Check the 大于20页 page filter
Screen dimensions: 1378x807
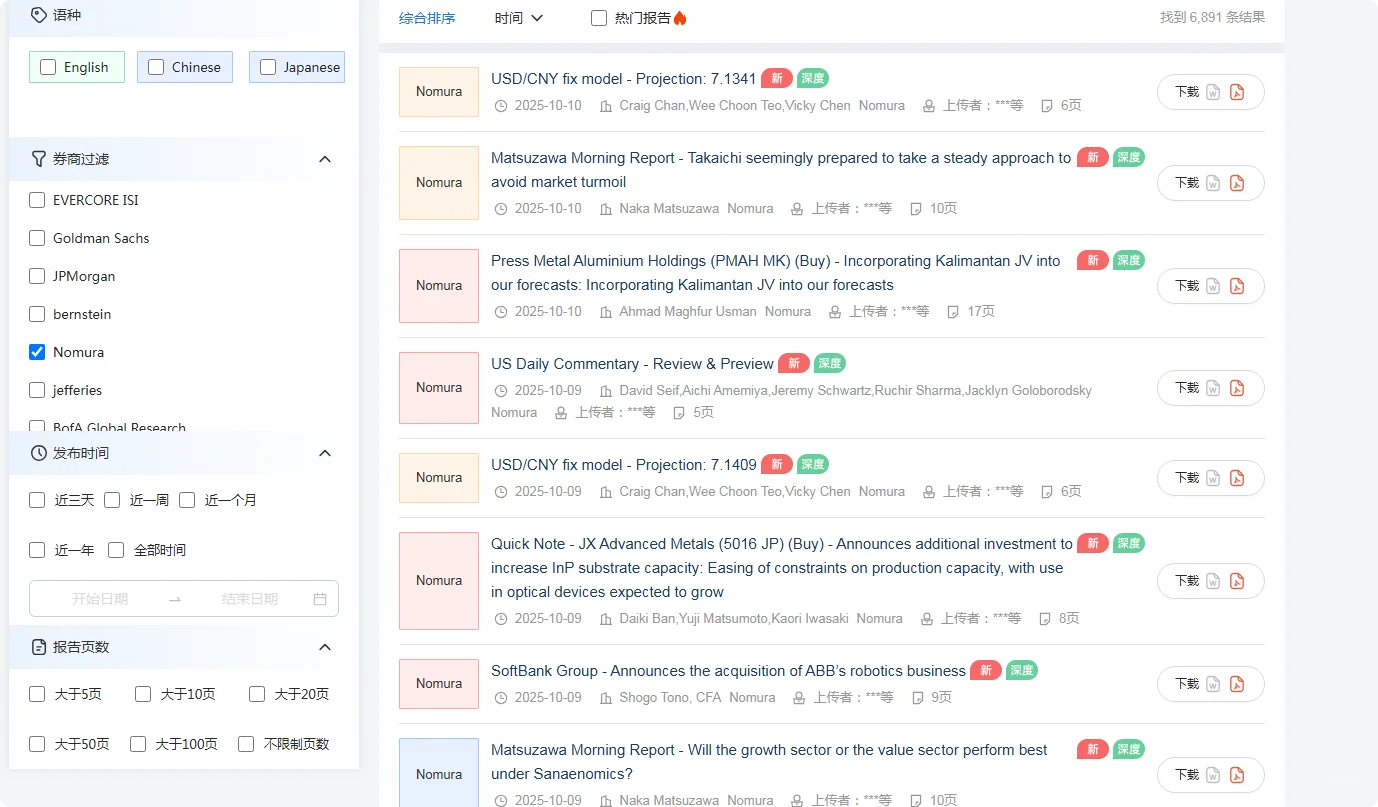click(x=257, y=694)
